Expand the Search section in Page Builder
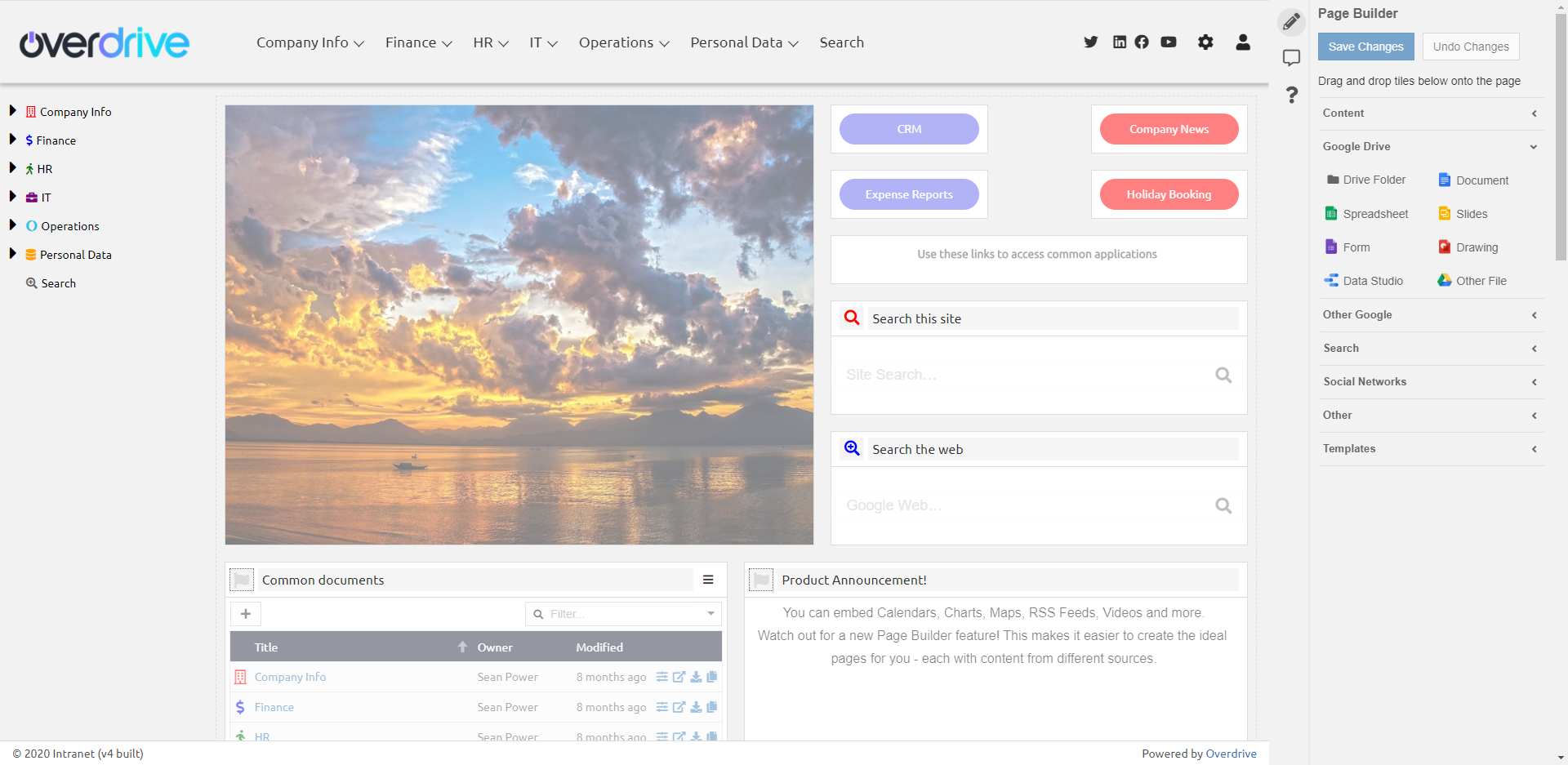Screen dimensions: 1568x765 point(1431,349)
